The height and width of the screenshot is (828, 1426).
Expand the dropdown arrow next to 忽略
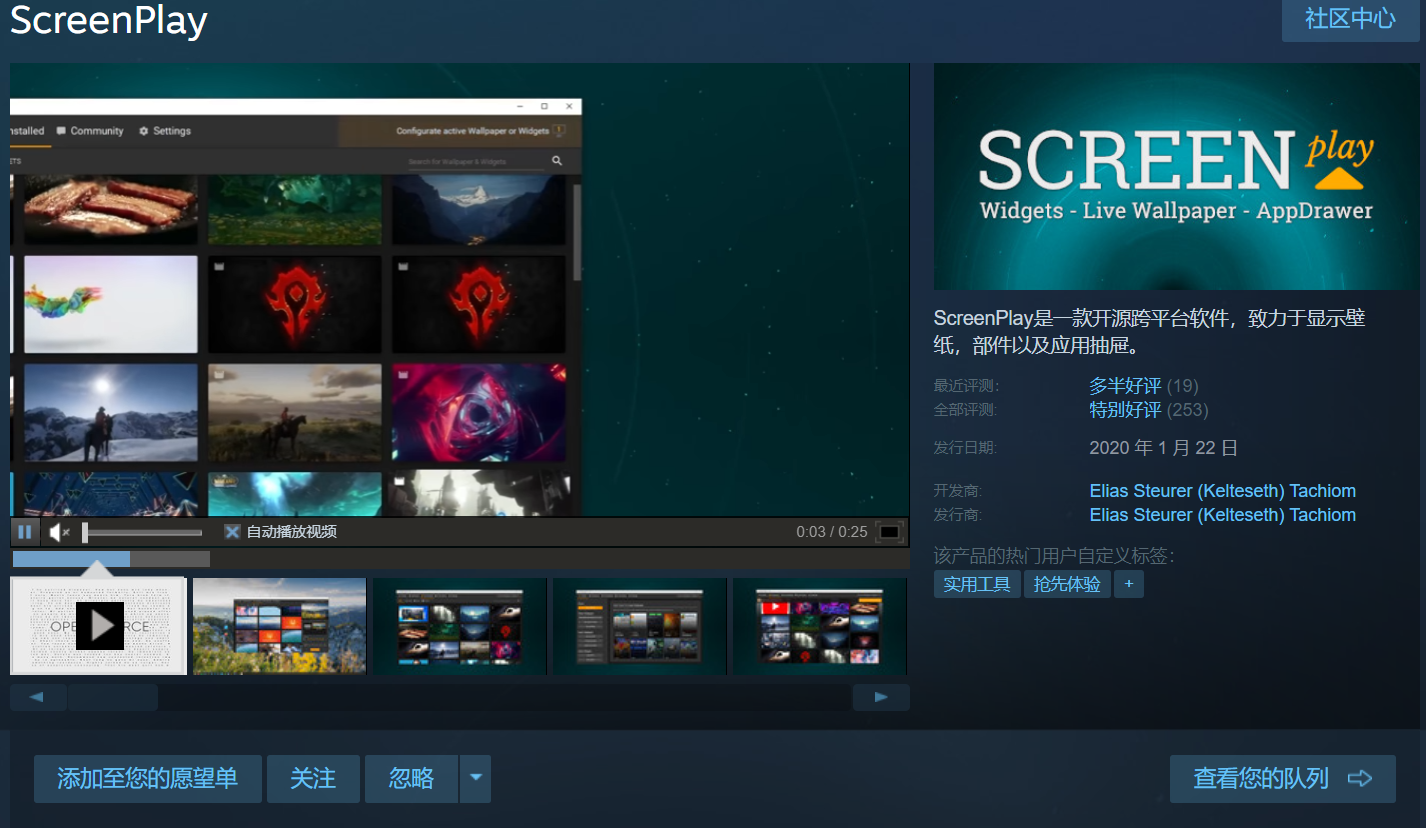[x=475, y=778]
